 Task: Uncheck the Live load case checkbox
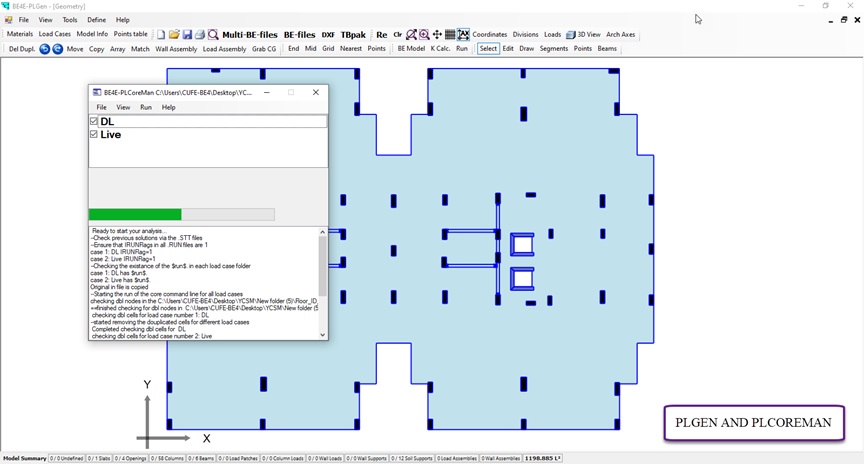[x=94, y=135]
